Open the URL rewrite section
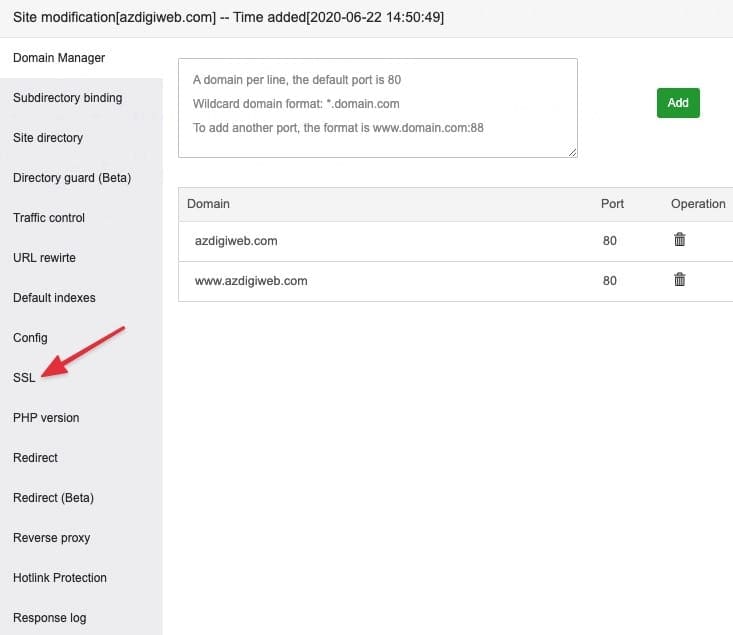Image resolution: width=733 pixels, height=635 pixels. [44, 258]
